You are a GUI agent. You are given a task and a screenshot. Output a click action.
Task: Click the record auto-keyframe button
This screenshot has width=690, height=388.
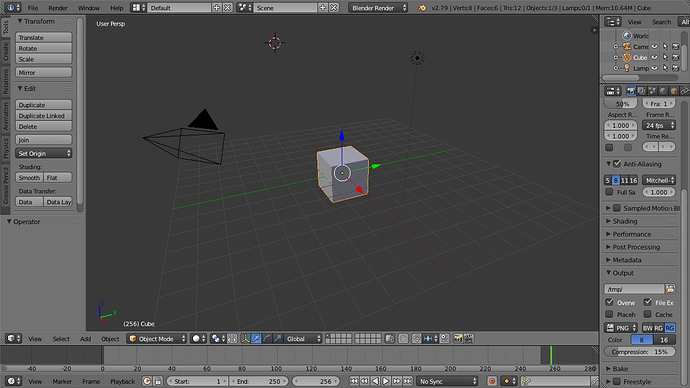click(492, 381)
